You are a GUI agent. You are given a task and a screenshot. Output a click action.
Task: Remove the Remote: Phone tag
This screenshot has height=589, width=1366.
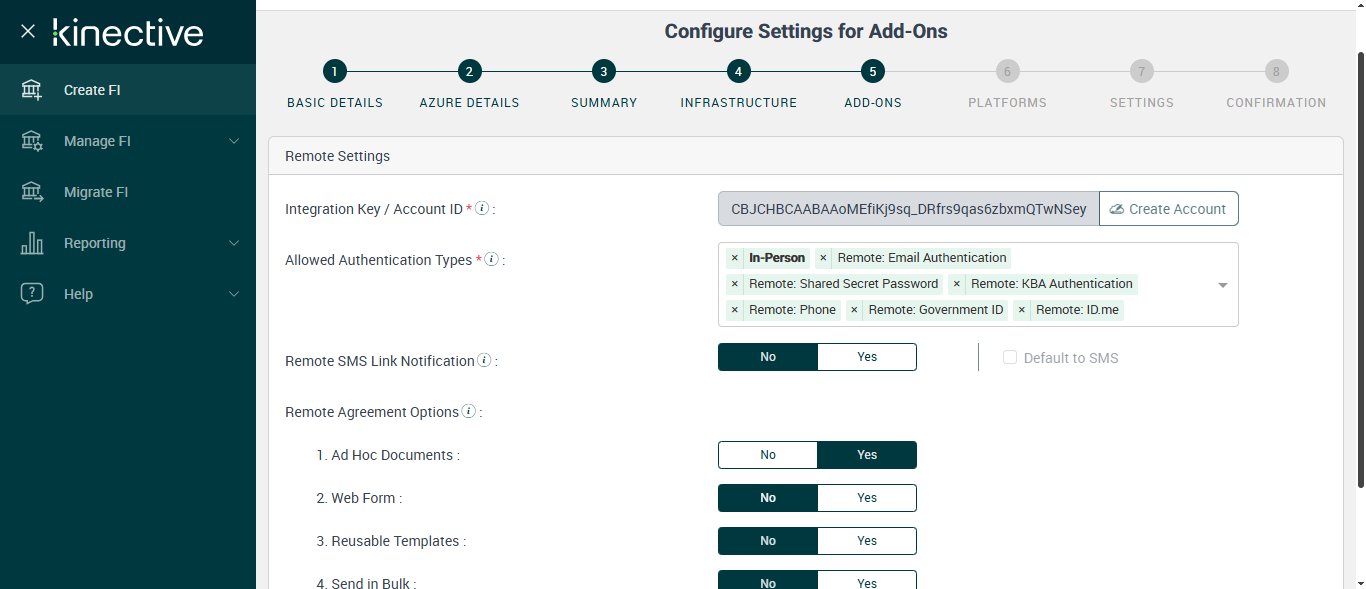(x=735, y=310)
